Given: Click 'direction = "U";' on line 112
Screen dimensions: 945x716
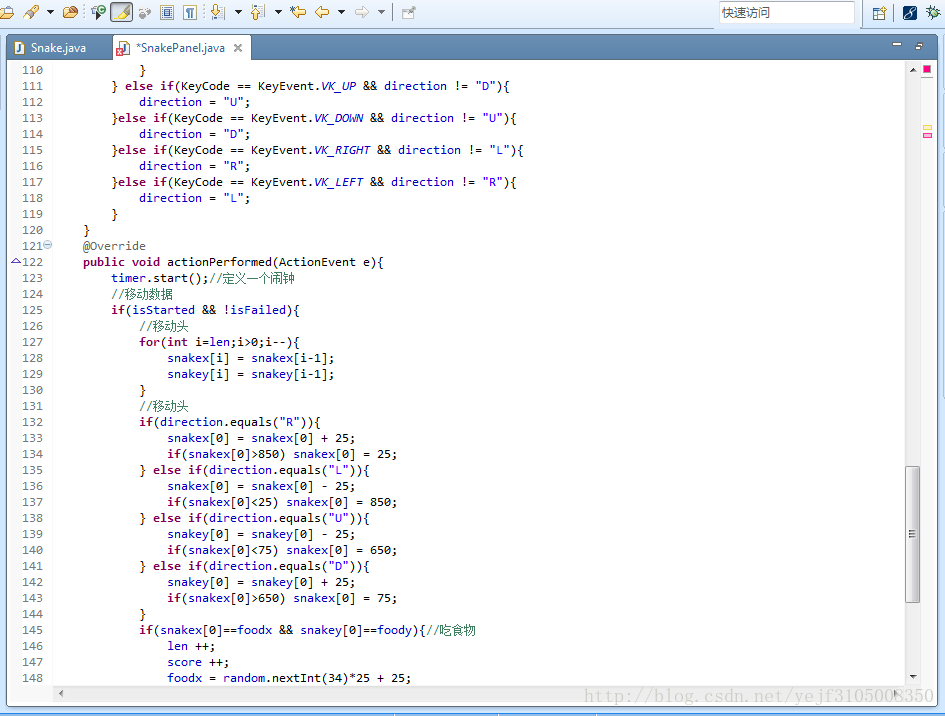Looking at the screenshot, I should (x=194, y=102).
